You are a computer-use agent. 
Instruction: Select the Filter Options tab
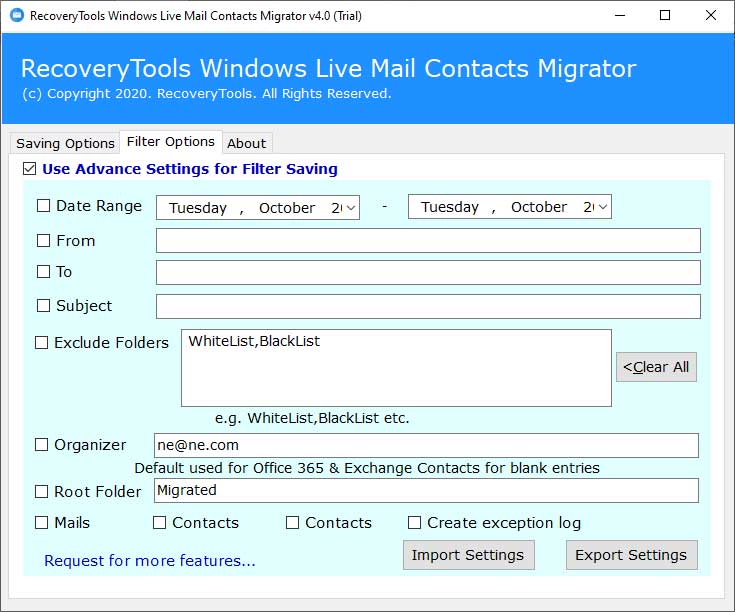171,142
